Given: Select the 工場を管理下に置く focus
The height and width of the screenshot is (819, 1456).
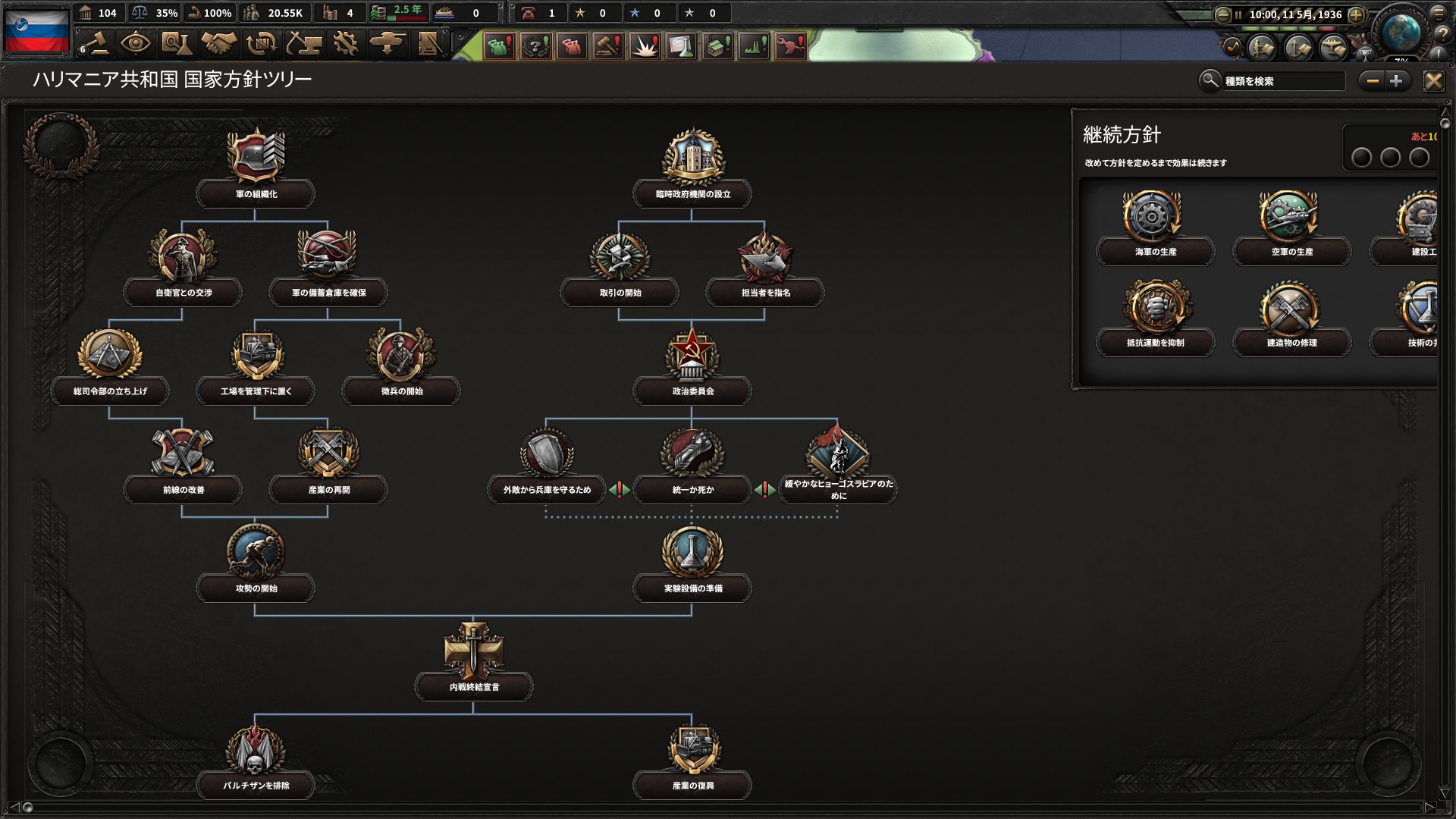Looking at the screenshot, I should 256,366.
